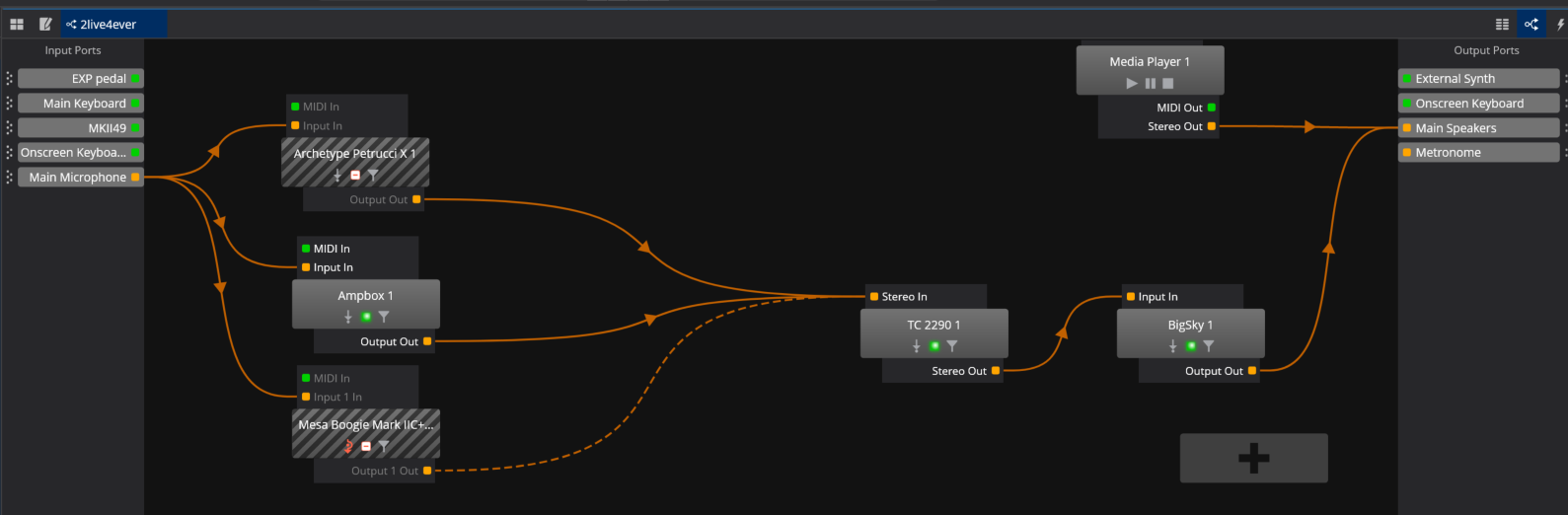Select the 2live4ever rackspace tab
The height and width of the screenshot is (515, 1568).
(109, 24)
